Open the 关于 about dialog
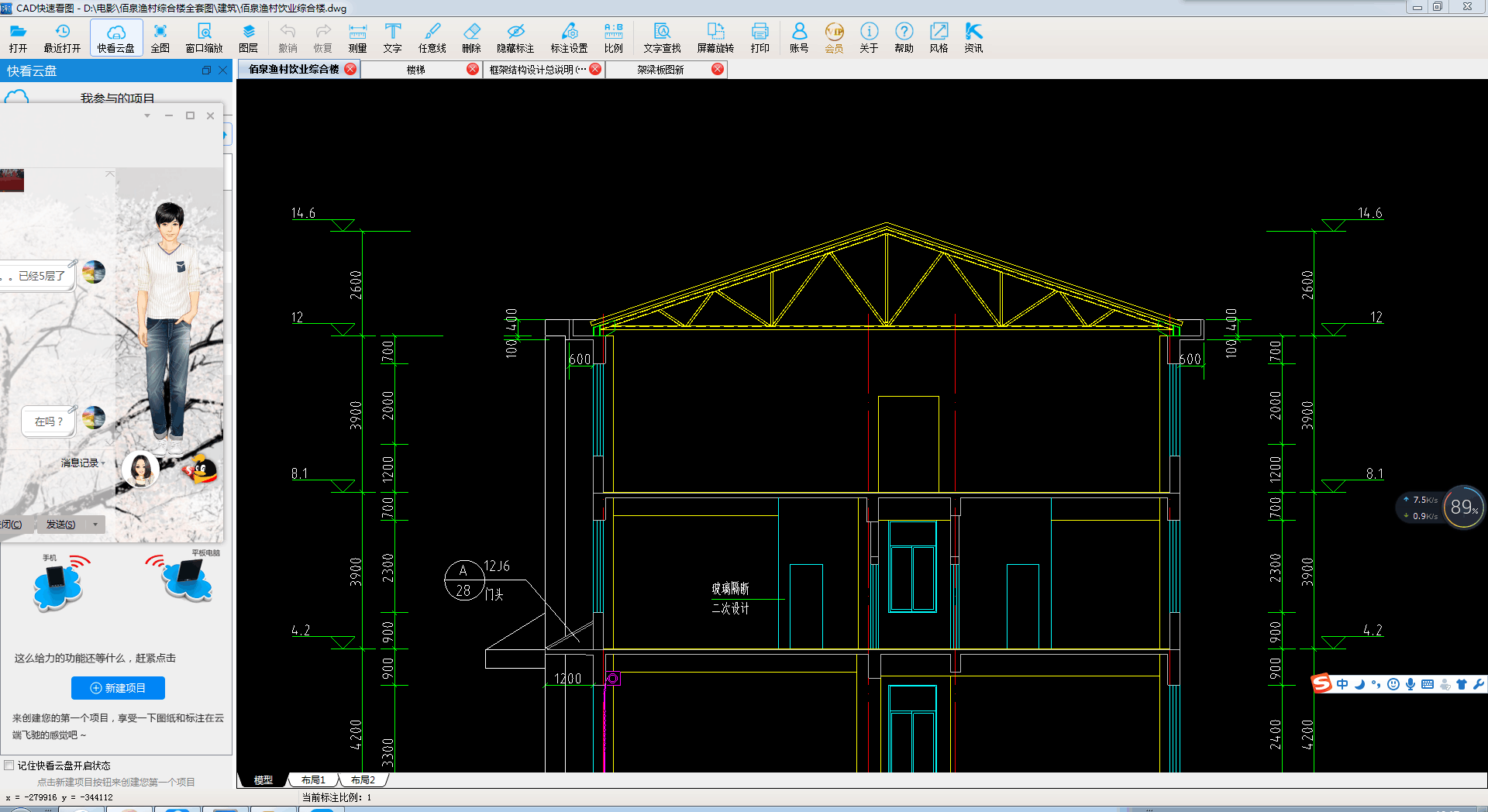Image resolution: width=1488 pixels, height=812 pixels. click(869, 37)
